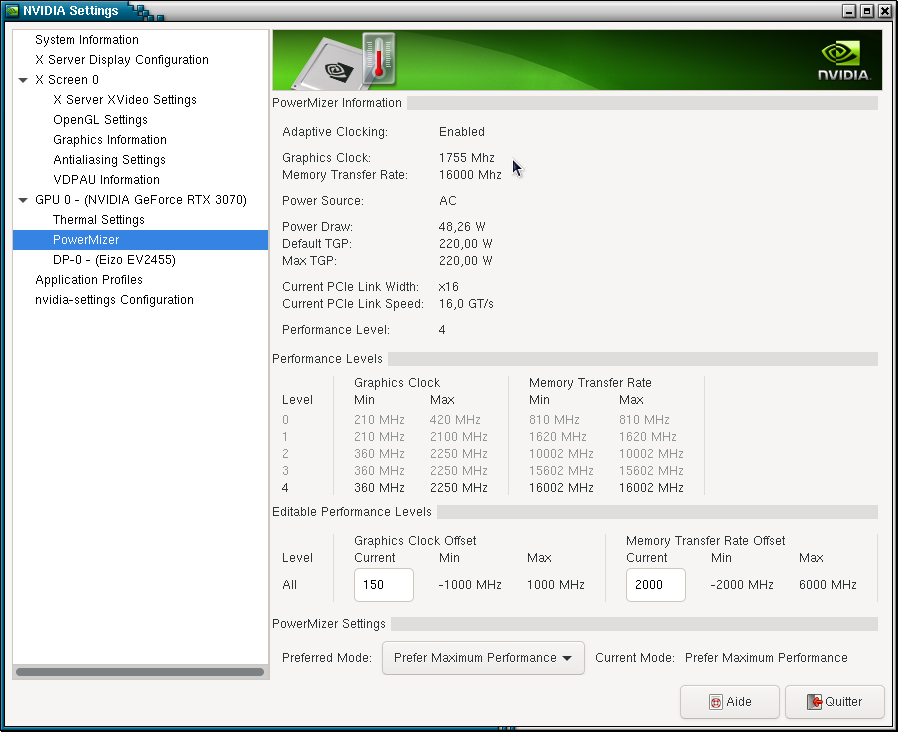The image size is (898, 732).
Task: Click Memory Transfer Rate value 16000 Mhz
Action: pos(470,175)
